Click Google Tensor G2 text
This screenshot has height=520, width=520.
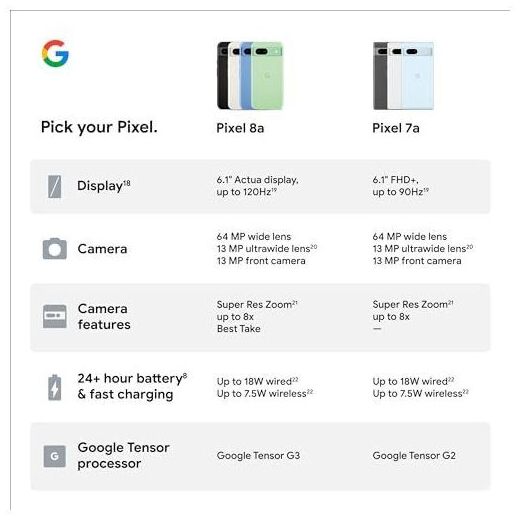tap(414, 456)
